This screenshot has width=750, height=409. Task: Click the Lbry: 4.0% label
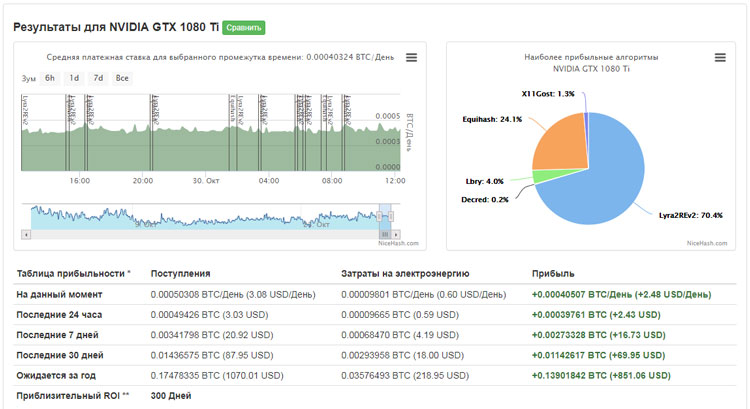(x=485, y=181)
